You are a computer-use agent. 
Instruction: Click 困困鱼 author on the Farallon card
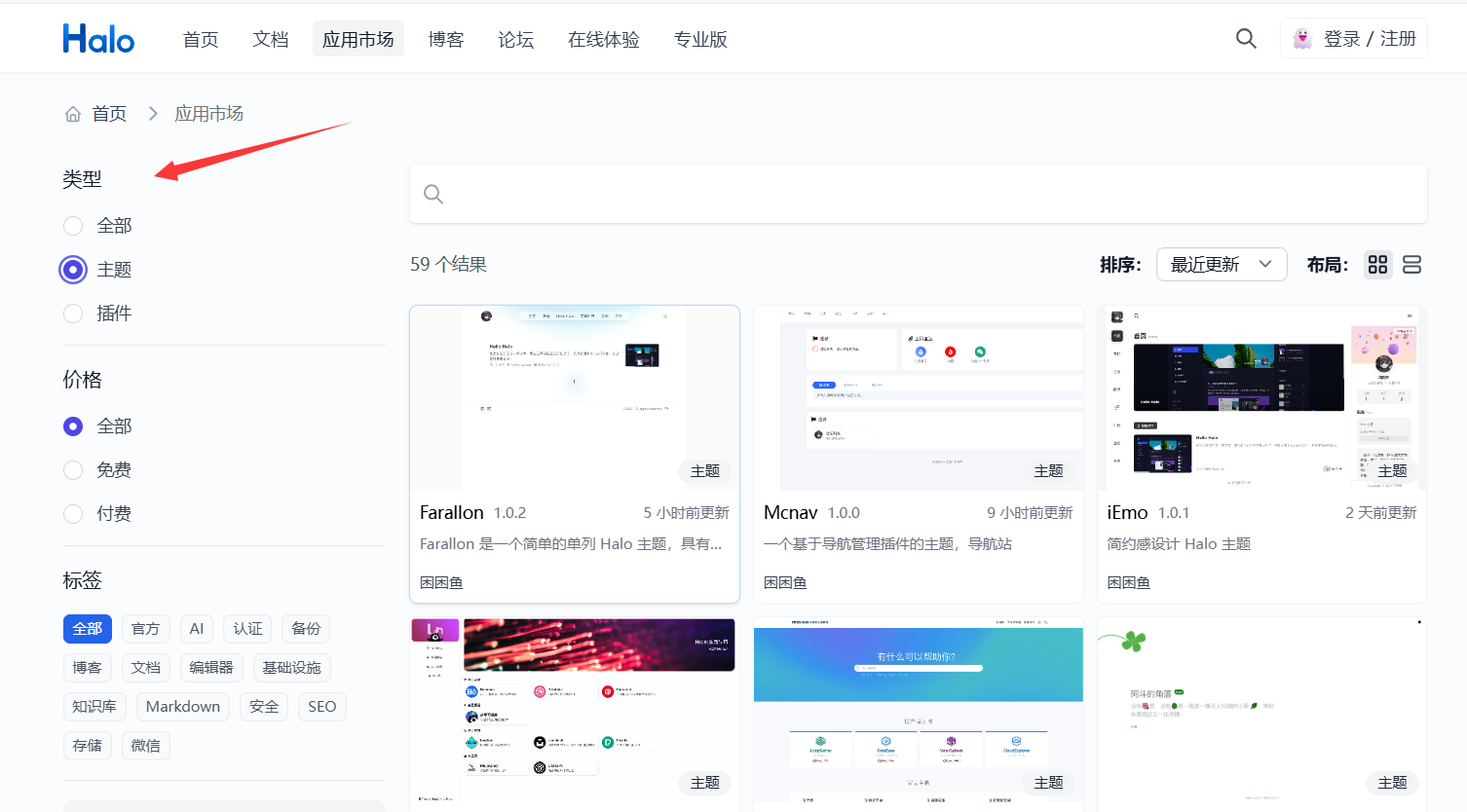click(441, 583)
